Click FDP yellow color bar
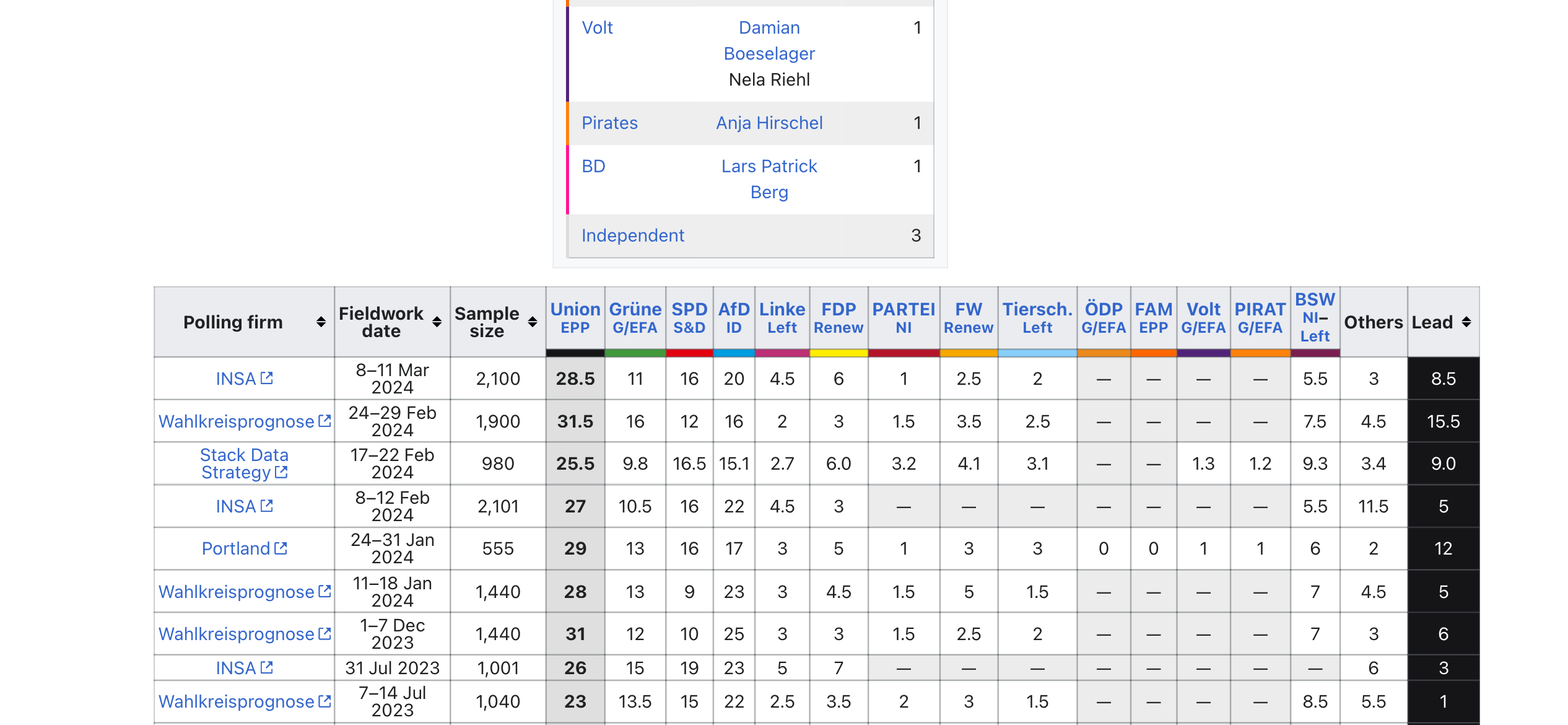 (838, 353)
